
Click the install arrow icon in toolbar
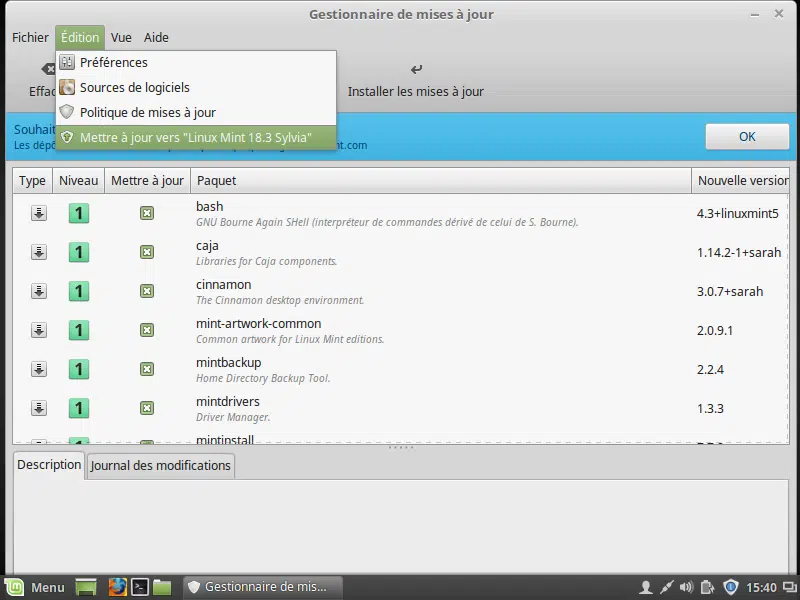click(x=416, y=69)
